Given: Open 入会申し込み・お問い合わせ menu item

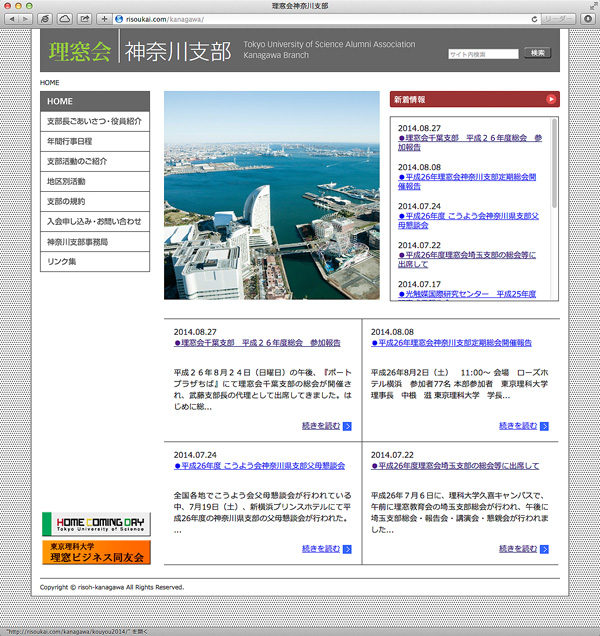Looking at the screenshot, I should 95,221.
